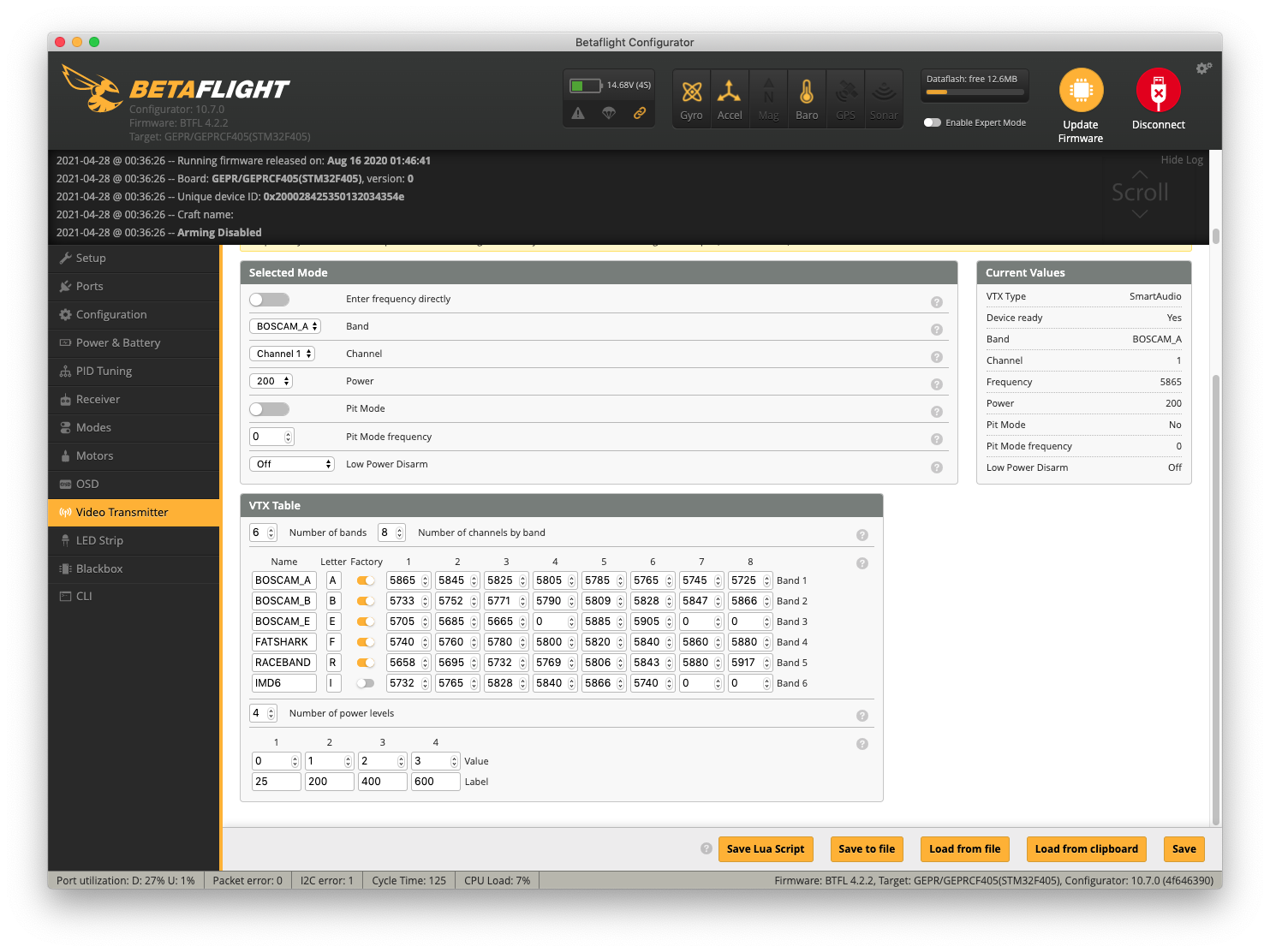Click help icon beside Save Lua Script
1270x952 pixels.
point(707,848)
